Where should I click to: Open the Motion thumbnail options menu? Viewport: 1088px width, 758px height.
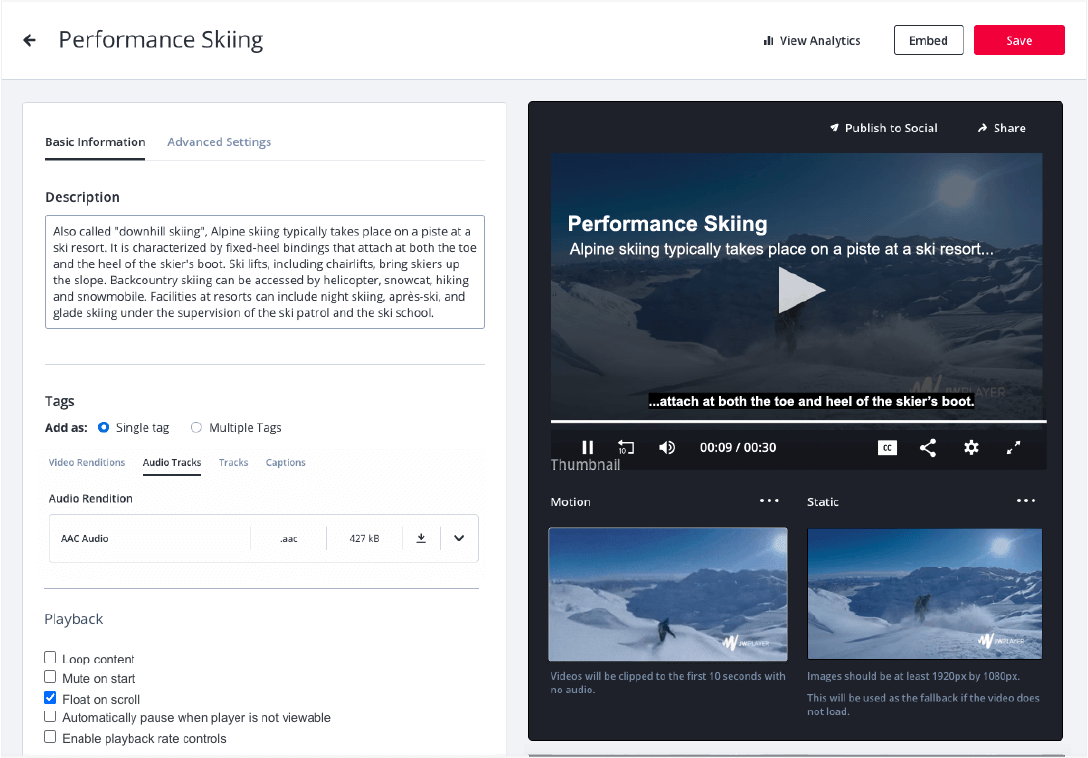point(769,501)
